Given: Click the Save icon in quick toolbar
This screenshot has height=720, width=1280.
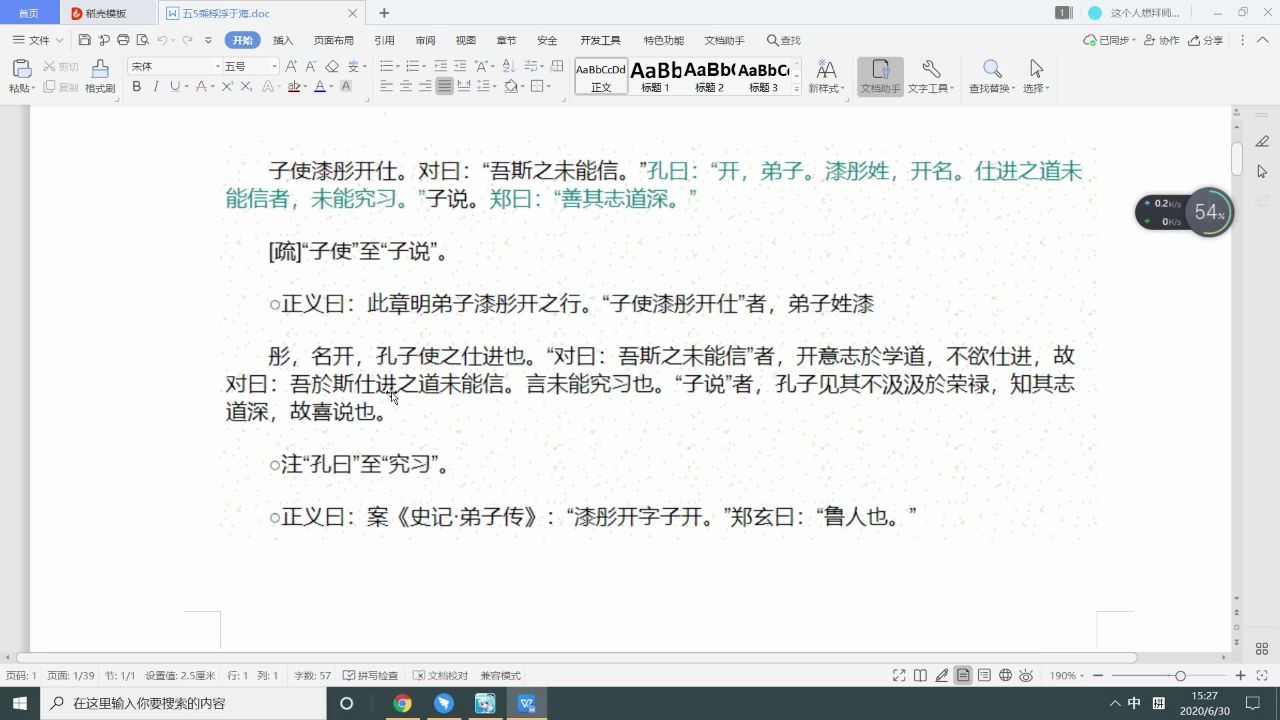Looking at the screenshot, I should pyautogui.click(x=84, y=40).
